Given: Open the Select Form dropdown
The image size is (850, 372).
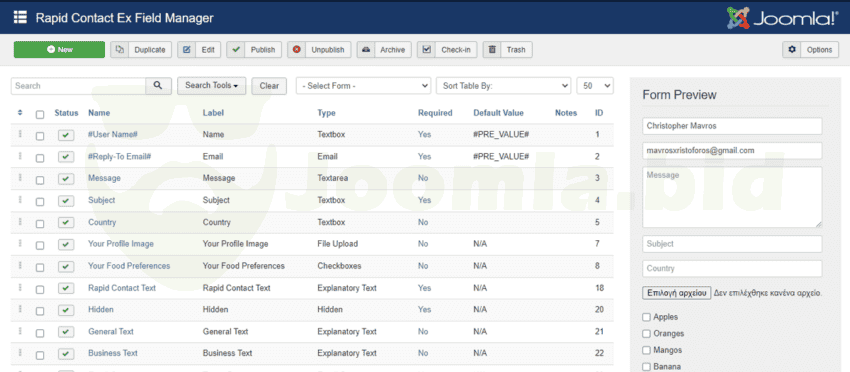Looking at the screenshot, I should tap(363, 86).
